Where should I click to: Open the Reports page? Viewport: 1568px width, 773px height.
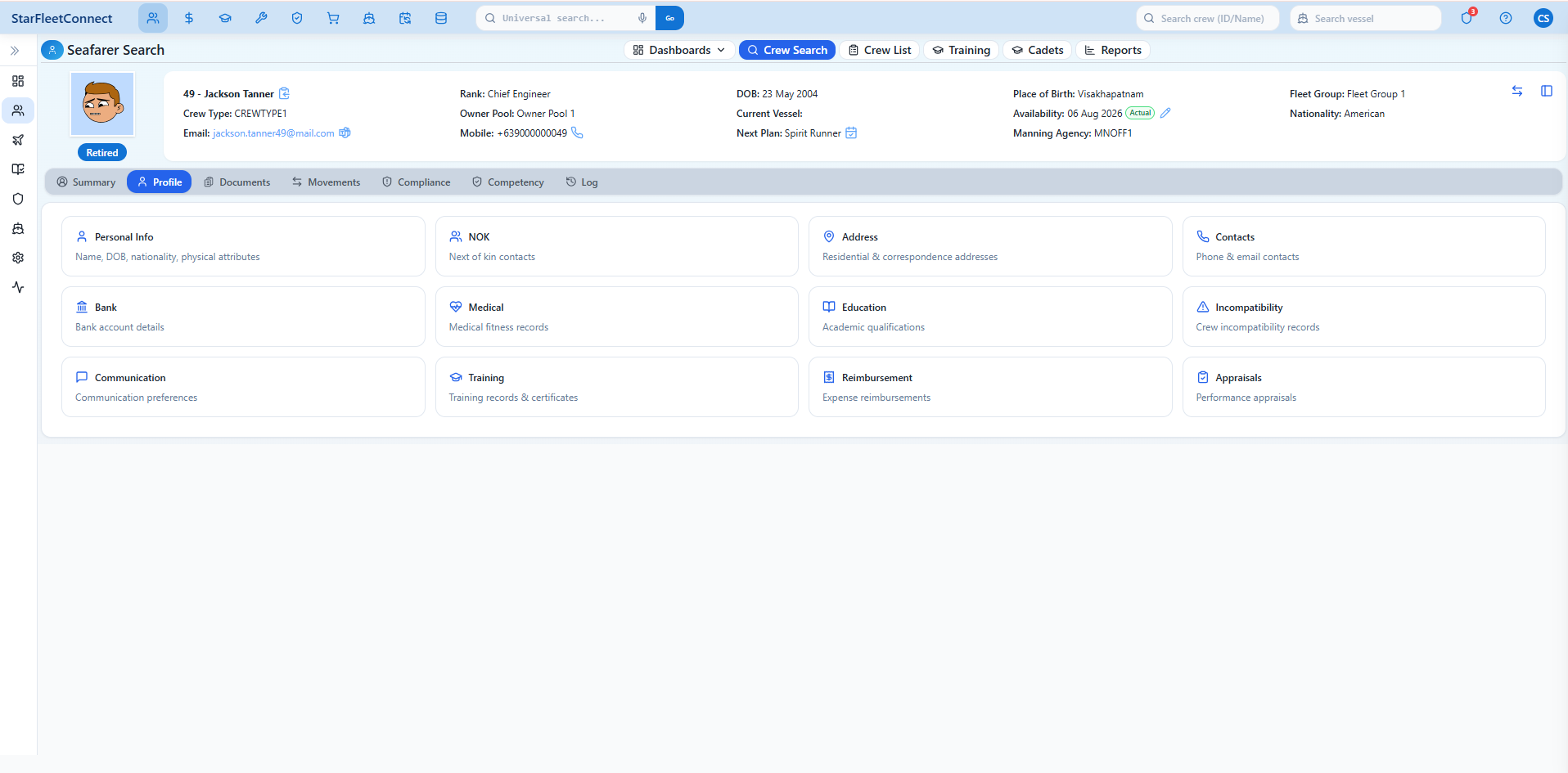pyautogui.click(x=1113, y=50)
